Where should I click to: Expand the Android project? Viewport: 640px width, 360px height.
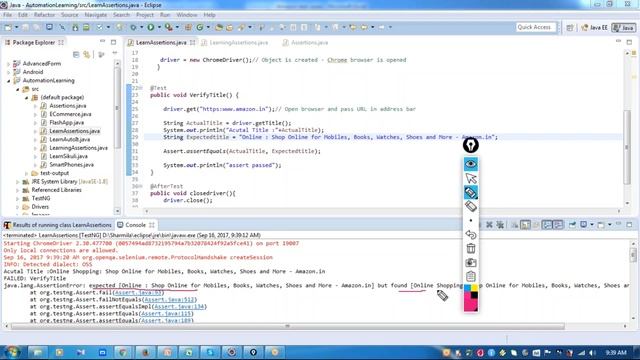click(x=9, y=72)
